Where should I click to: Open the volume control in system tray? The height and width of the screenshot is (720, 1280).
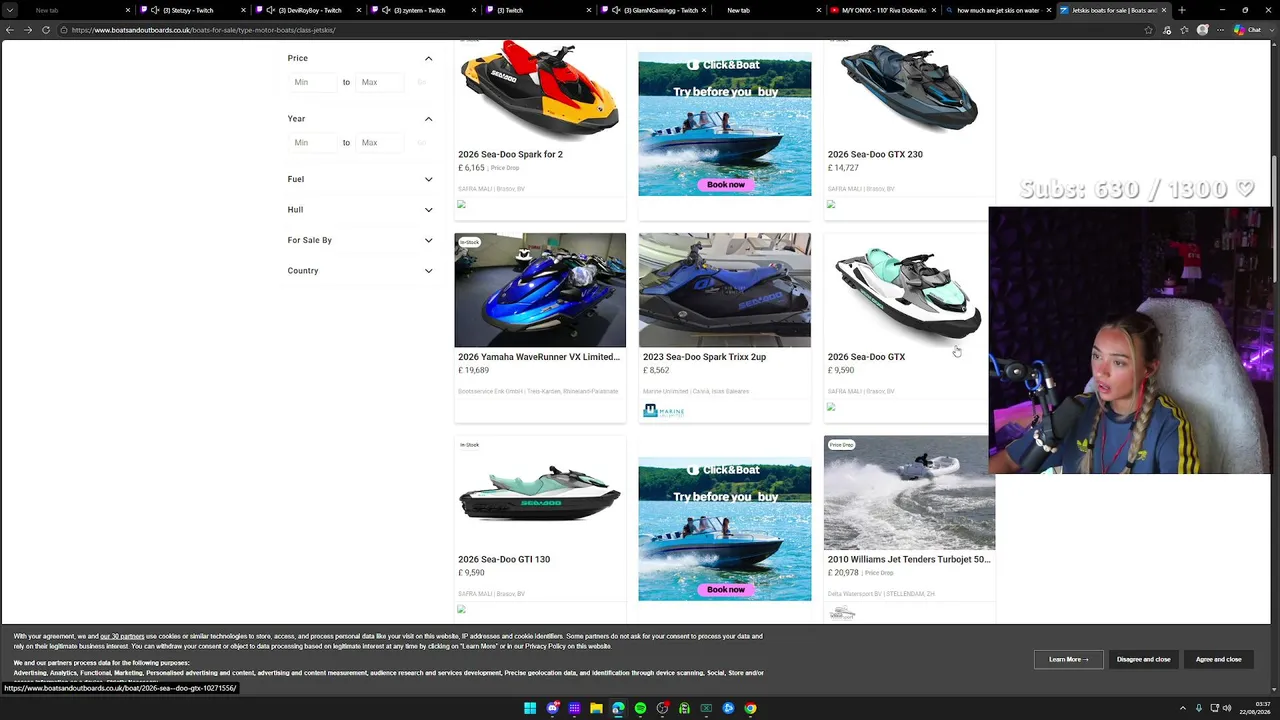pos(1227,708)
